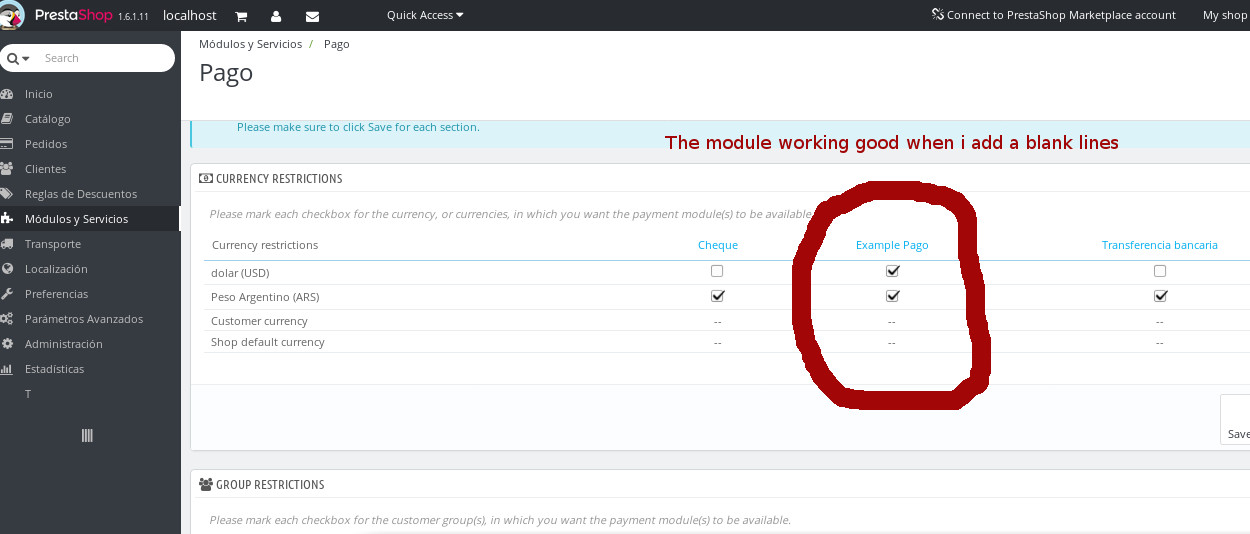The height and width of the screenshot is (534, 1250).
Task: Toggle Transferencia bancaria checkbox for dolar (USD)
Action: click(1160, 271)
